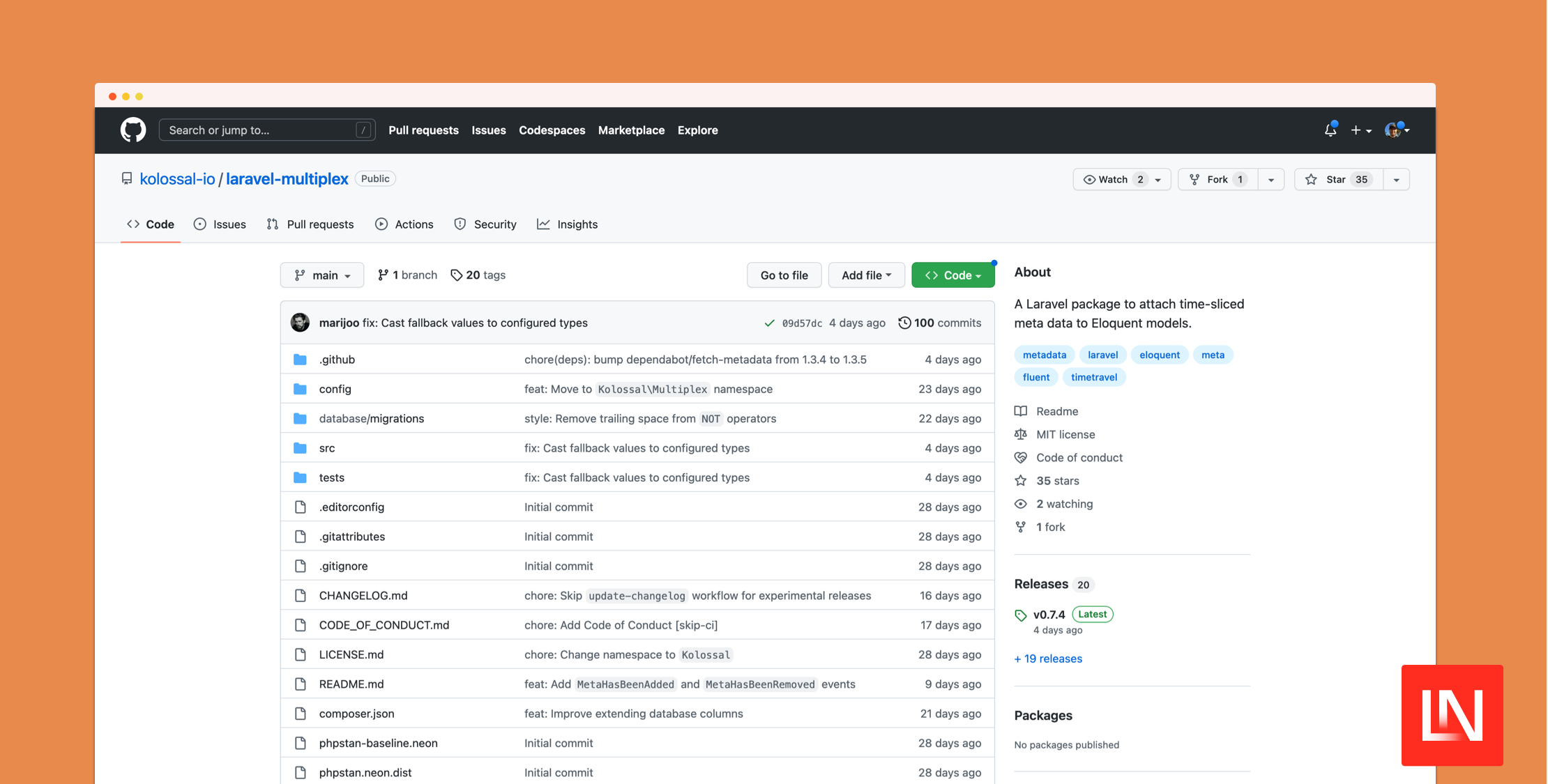1548x784 pixels.
Task: Select the eloquent topic tag
Action: [x=1159, y=355]
